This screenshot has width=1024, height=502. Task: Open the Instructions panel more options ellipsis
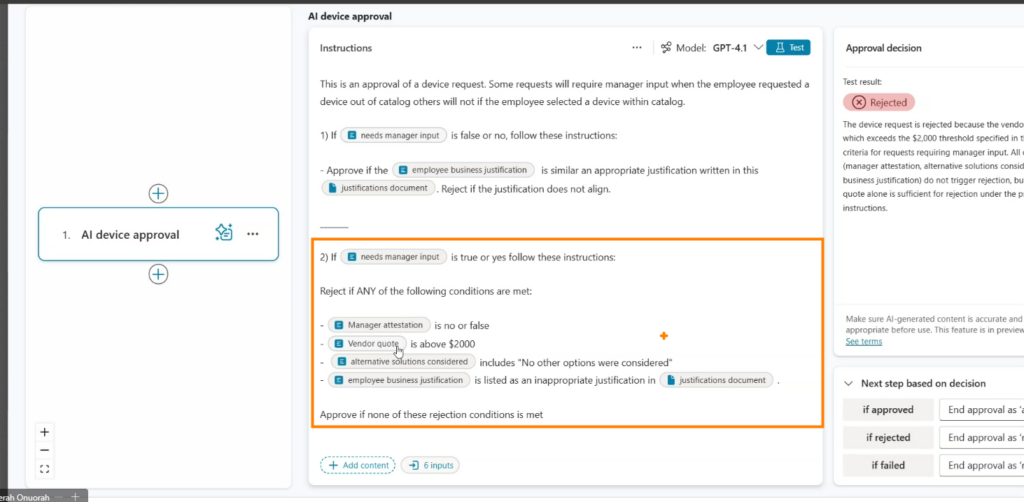click(637, 47)
